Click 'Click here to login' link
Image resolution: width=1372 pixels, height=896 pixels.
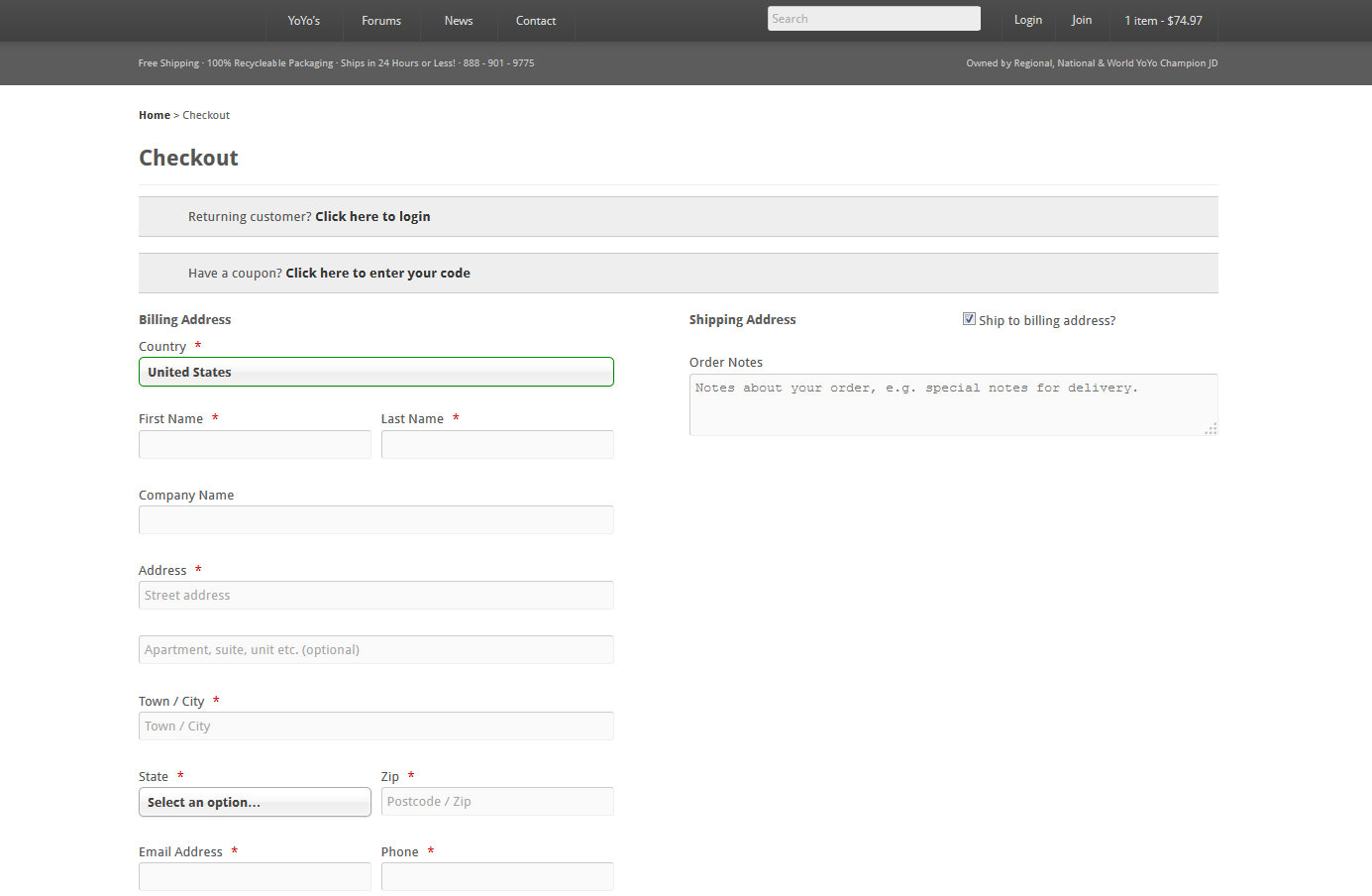click(372, 216)
